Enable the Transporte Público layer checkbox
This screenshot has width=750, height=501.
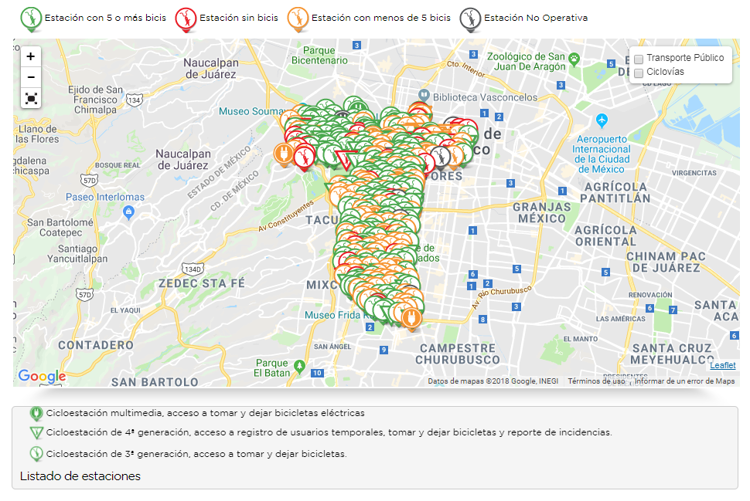point(639,59)
